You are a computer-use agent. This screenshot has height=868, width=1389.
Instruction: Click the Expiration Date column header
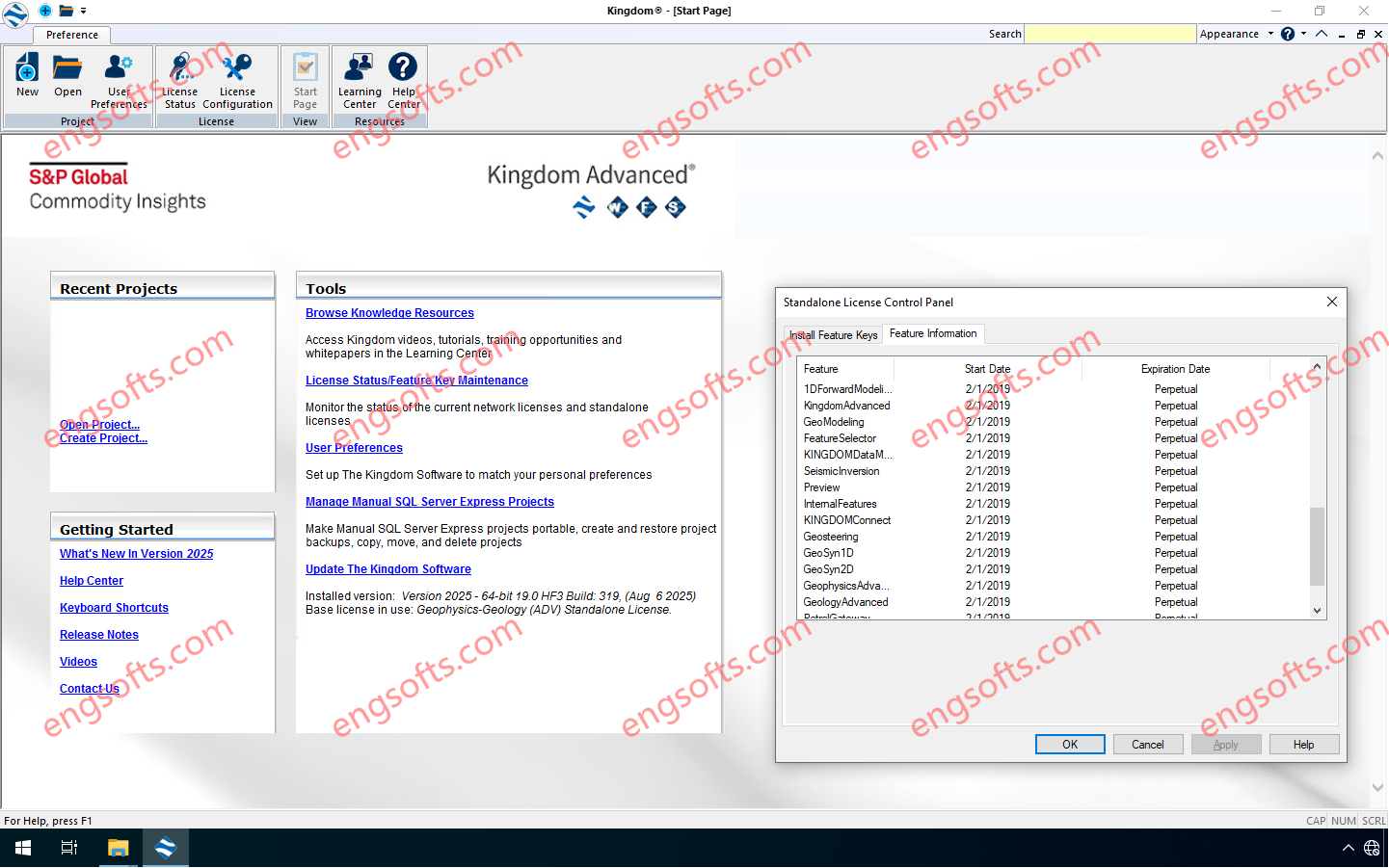(x=1176, y=369)
